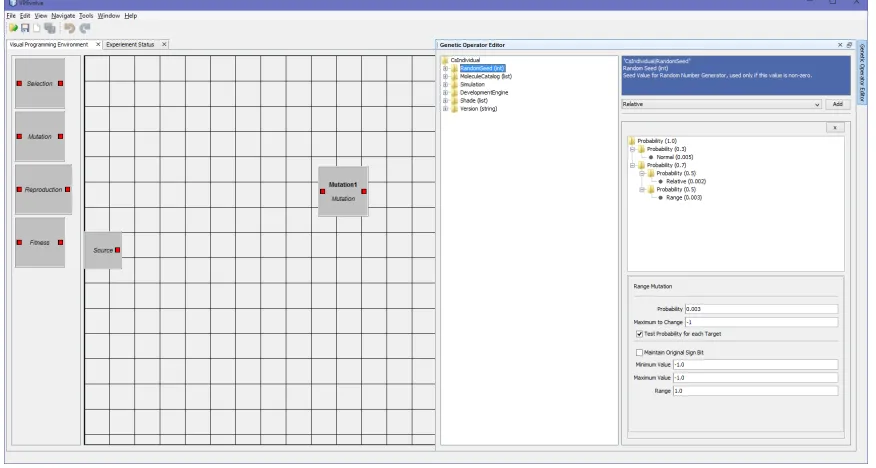Click the Maximum to Change field

[x=761, y=322]
